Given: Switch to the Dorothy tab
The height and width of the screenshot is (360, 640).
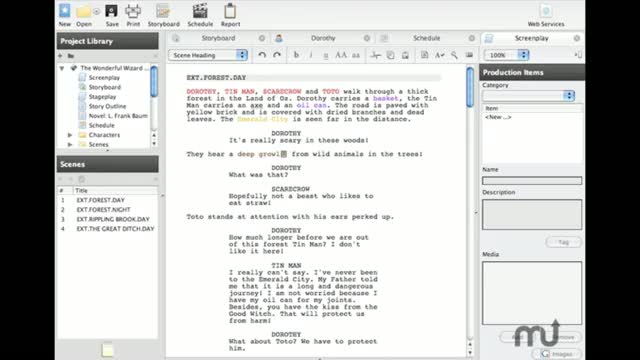Looking at the screenshot, I should [323, 38].
